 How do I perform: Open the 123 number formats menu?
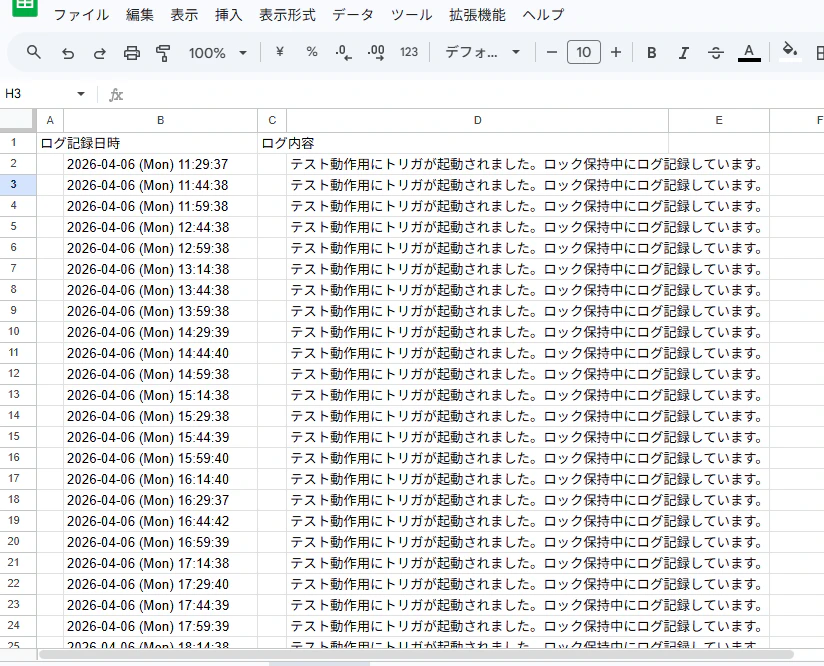409,52
